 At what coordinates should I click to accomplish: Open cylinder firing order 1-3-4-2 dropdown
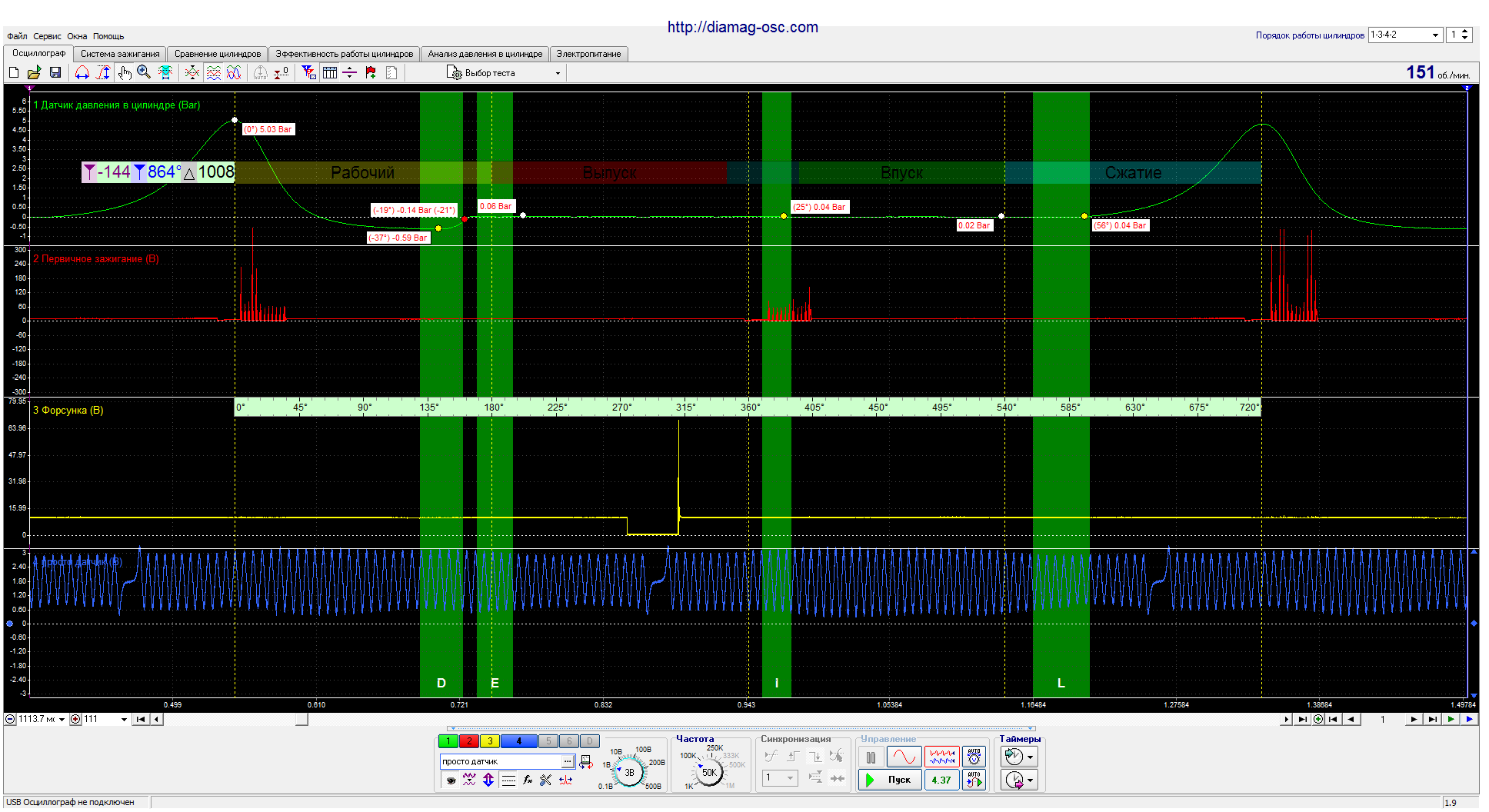coord(1404,35)
